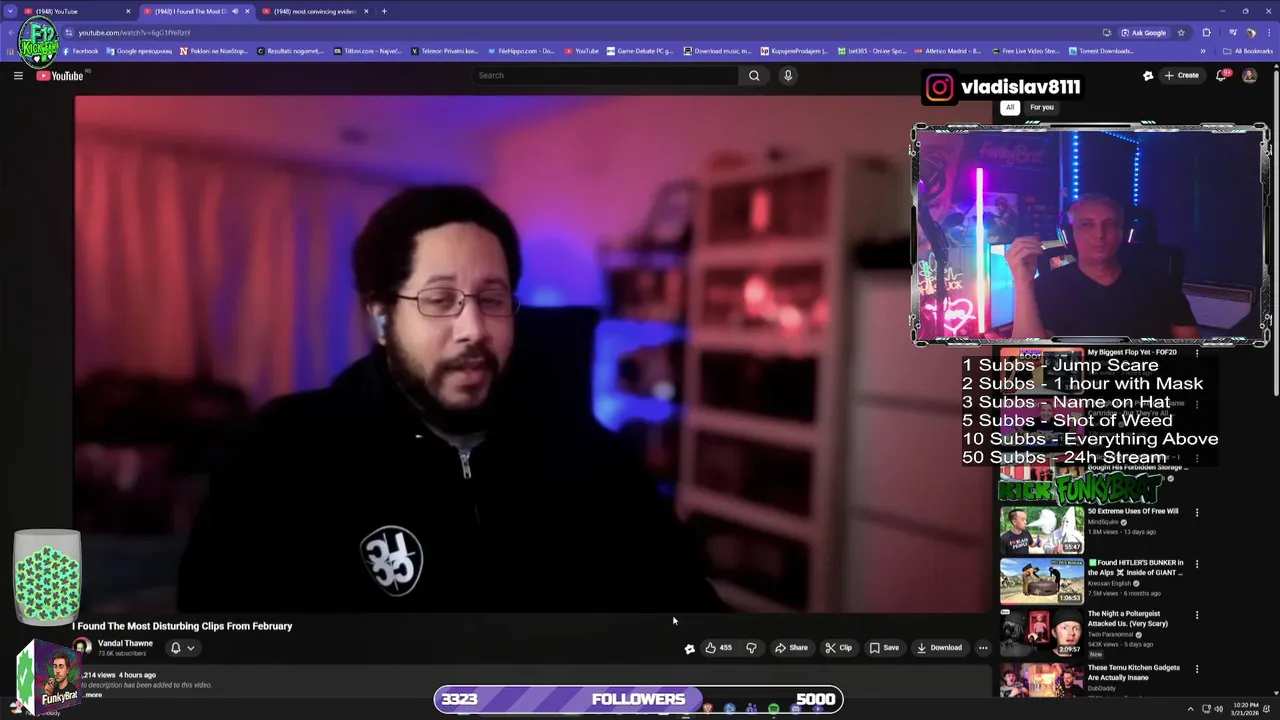Open options for Night a Poltergeist video
Viewport: 1280px width, 720px height.
click(x=1197, y=615)
